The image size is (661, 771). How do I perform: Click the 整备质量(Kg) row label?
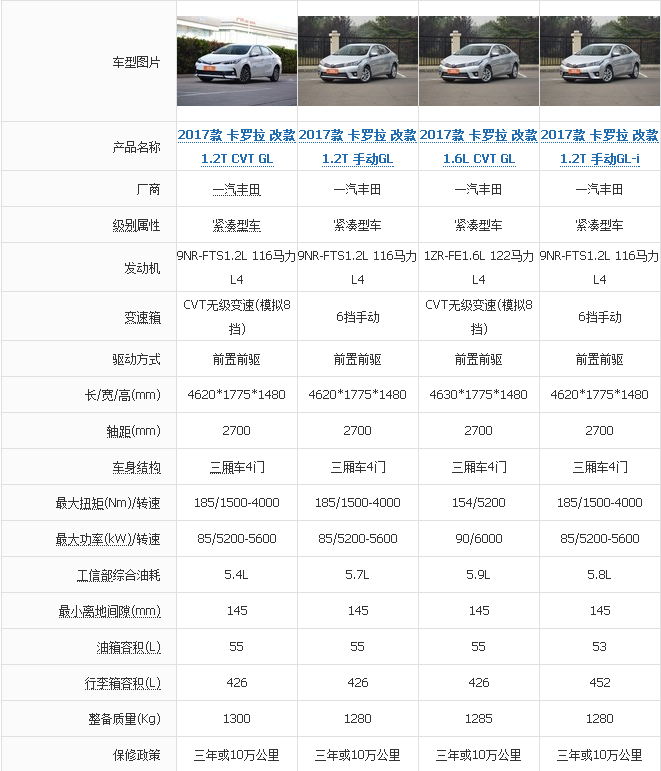[x=124, y=719]
